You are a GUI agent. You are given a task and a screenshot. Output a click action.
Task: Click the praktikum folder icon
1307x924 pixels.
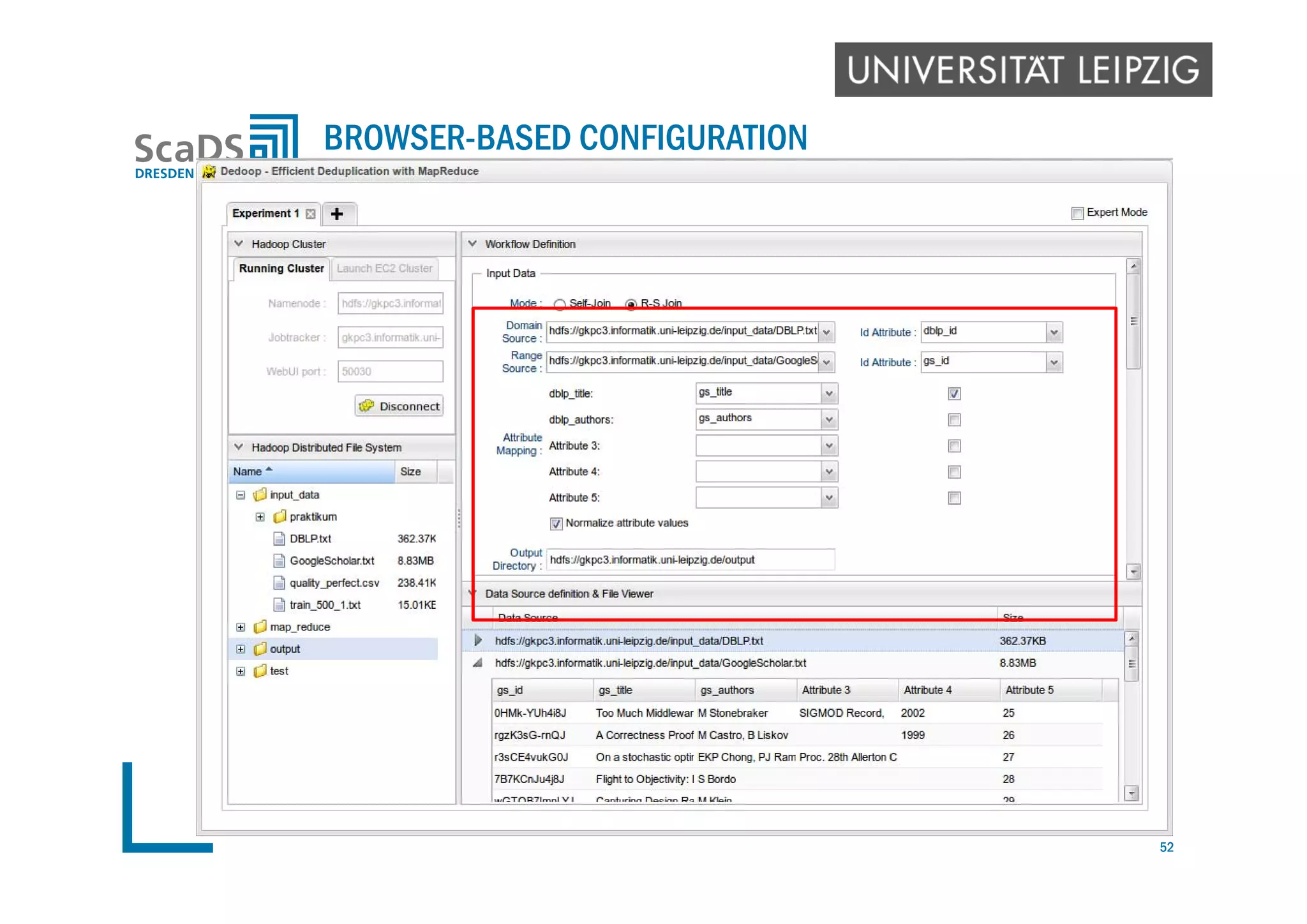pos(280,517)
